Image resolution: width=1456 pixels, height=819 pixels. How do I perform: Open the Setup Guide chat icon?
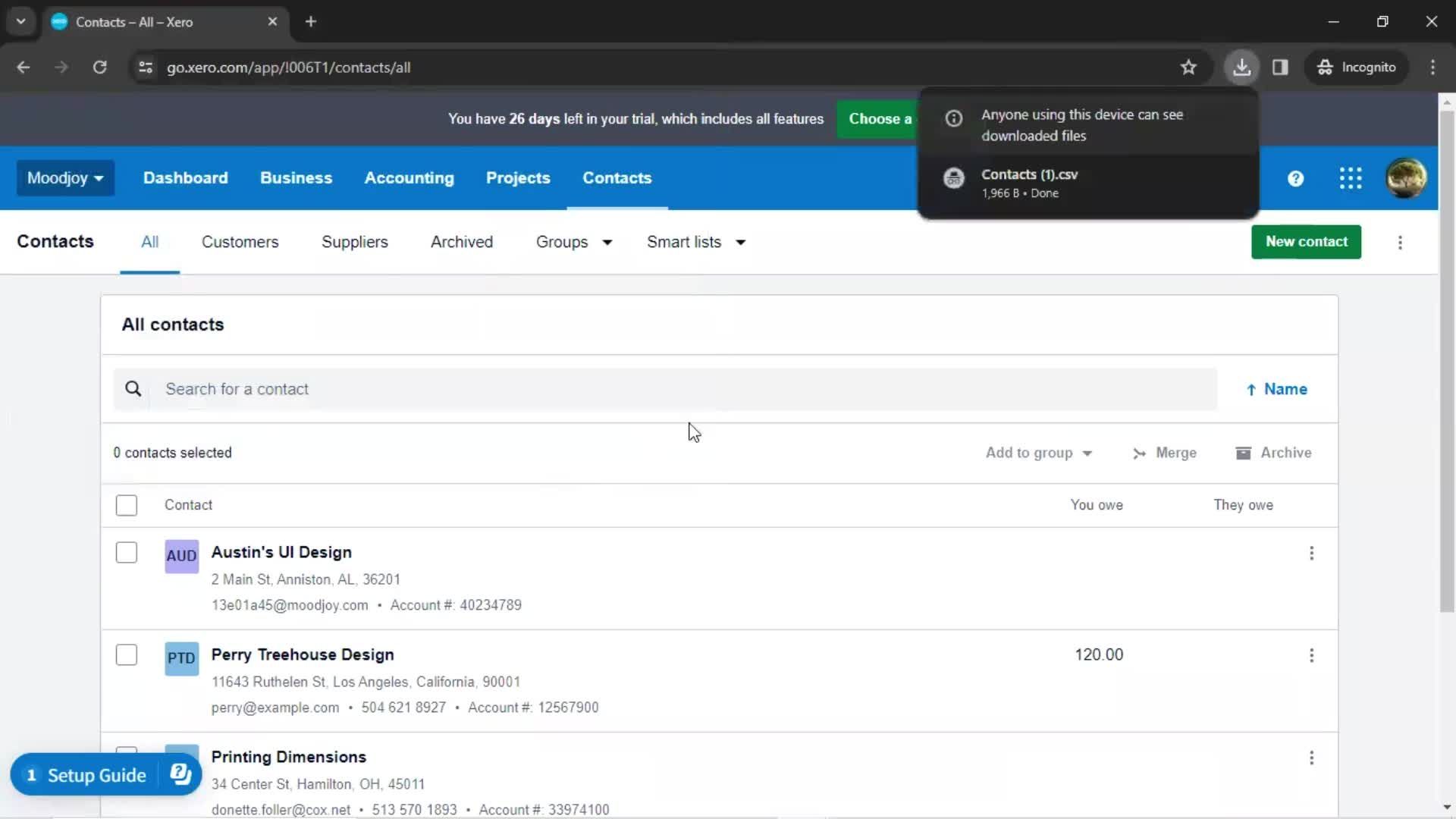click(x=180, y=774)
